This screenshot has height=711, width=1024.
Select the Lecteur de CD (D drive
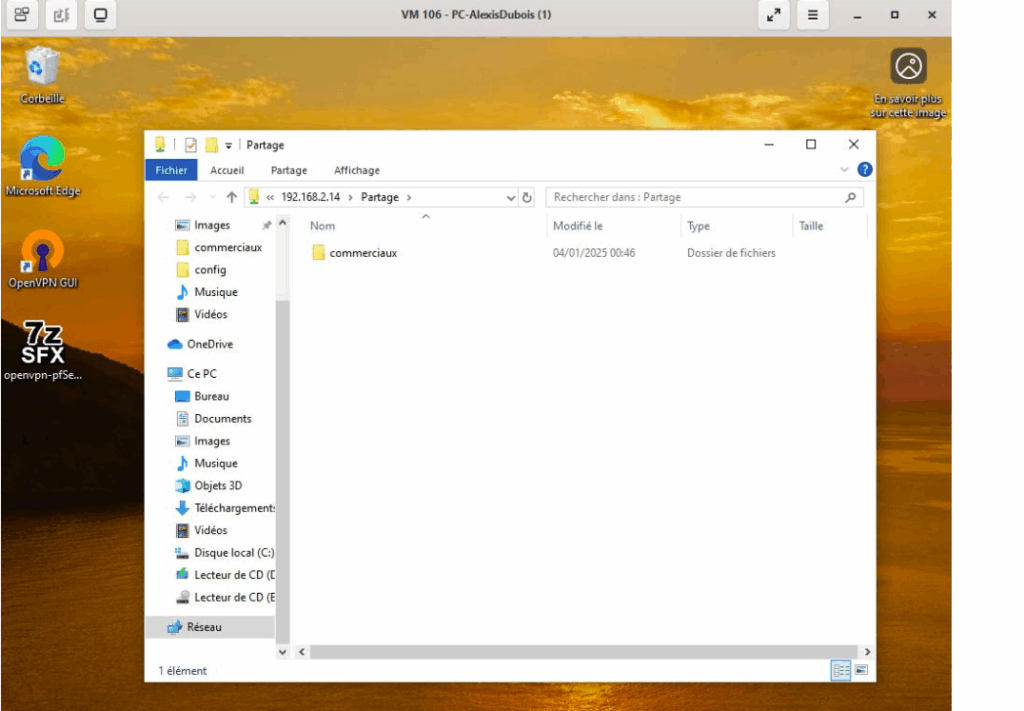(x=234, y=575)
